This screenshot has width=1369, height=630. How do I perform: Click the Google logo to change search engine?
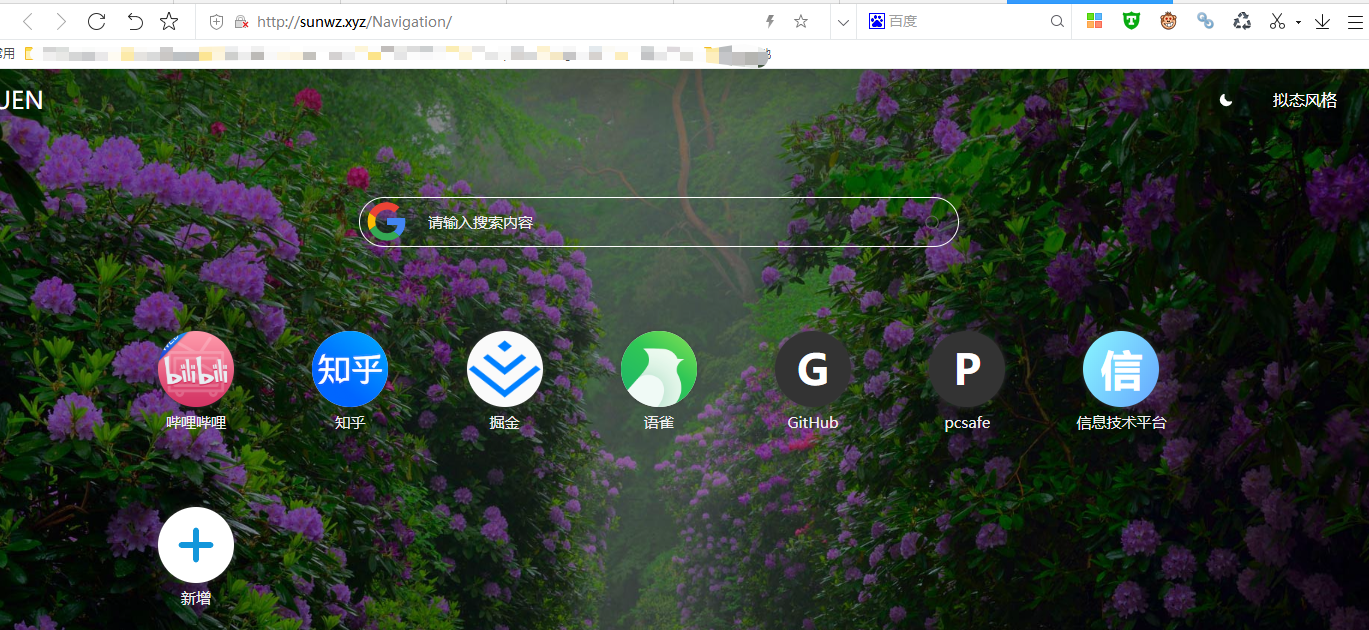(386, 222)
